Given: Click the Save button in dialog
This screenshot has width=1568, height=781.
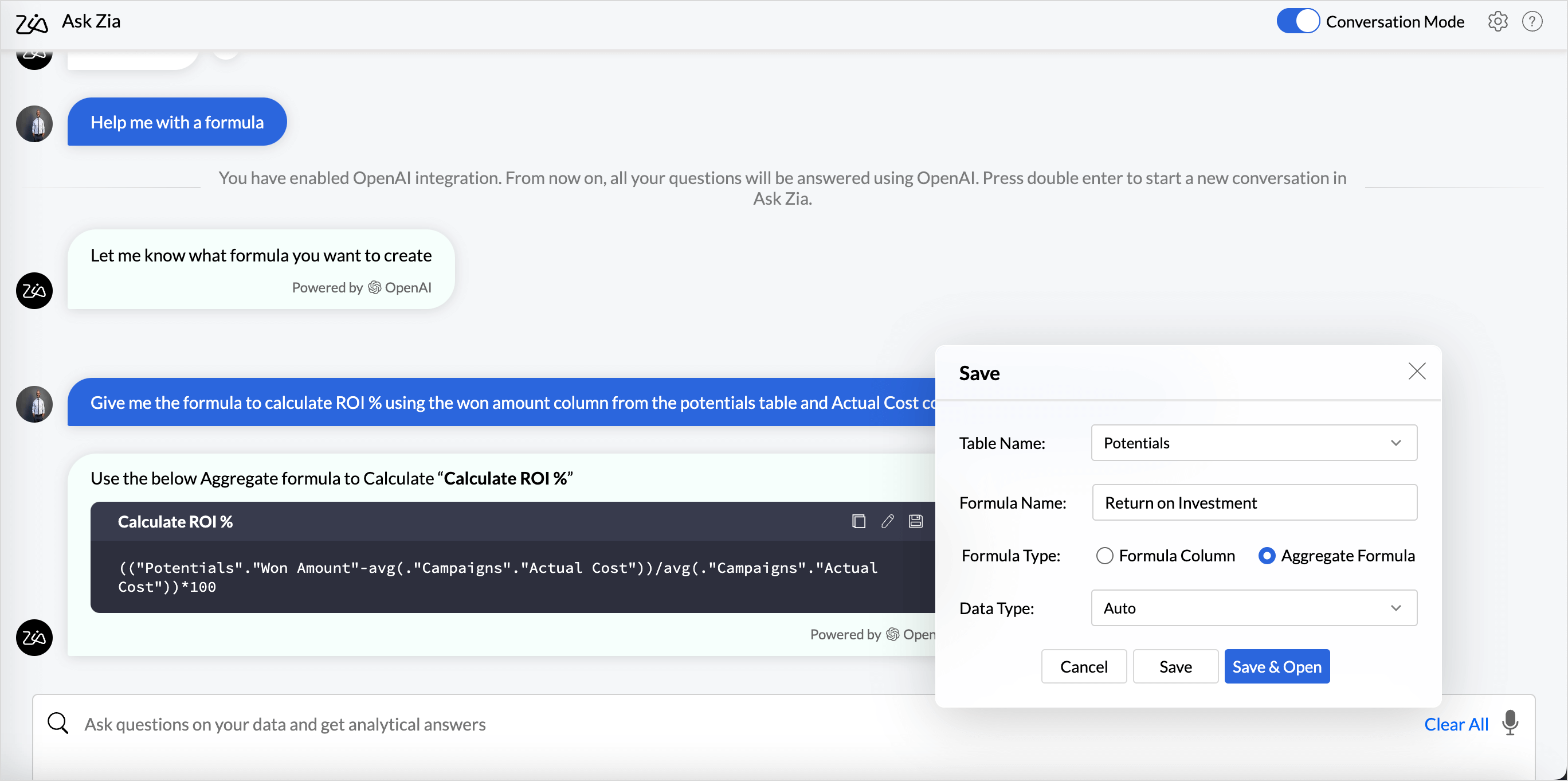Looking at the screenshot, I should click(x=1175, y=666).
